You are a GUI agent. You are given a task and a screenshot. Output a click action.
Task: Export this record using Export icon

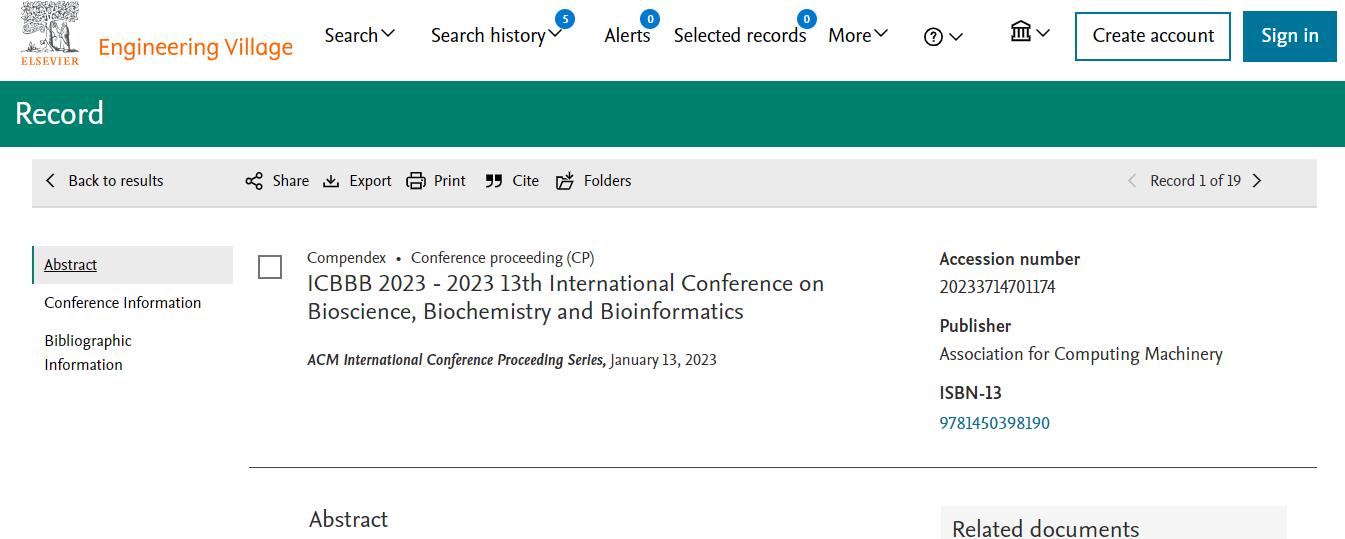(x=331, y=181)
